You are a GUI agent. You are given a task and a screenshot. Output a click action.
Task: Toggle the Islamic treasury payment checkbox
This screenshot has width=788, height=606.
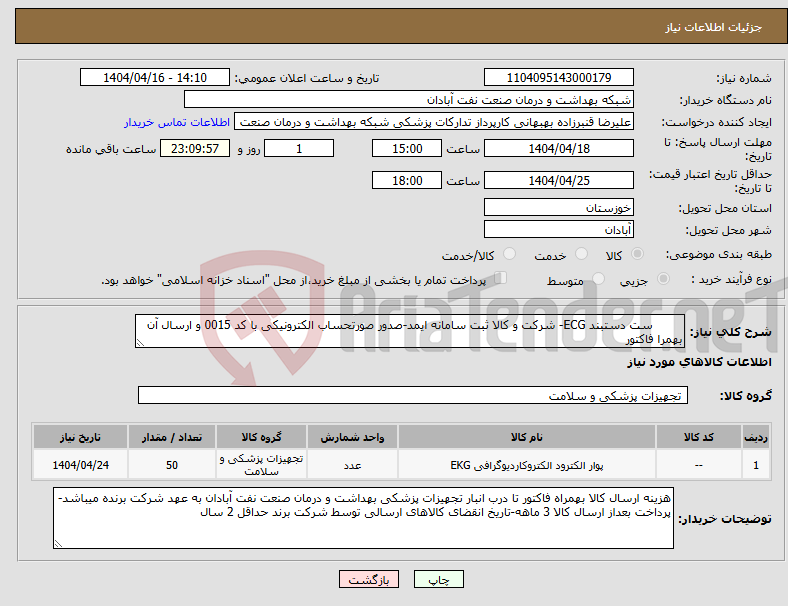click(501, 278)
